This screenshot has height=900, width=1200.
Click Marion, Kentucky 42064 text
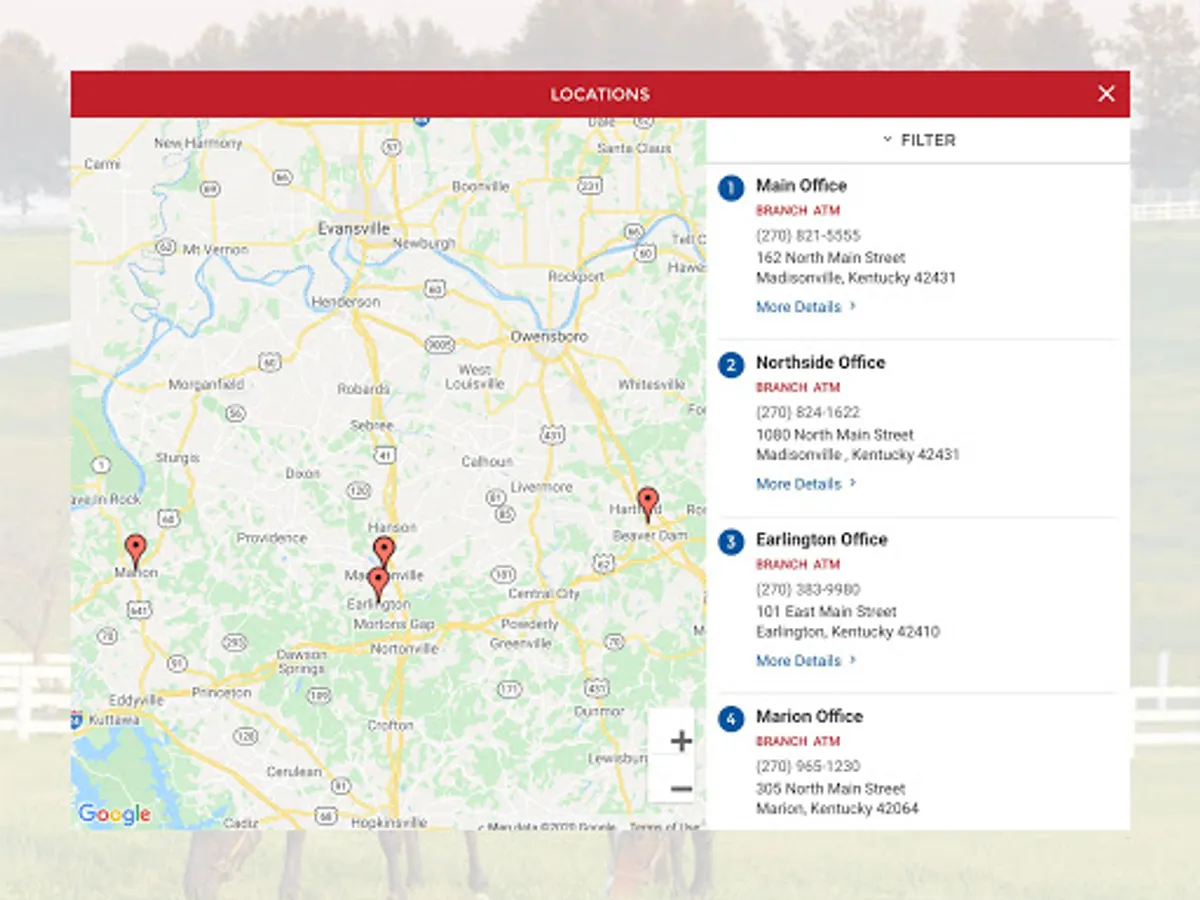click(837, 809)
